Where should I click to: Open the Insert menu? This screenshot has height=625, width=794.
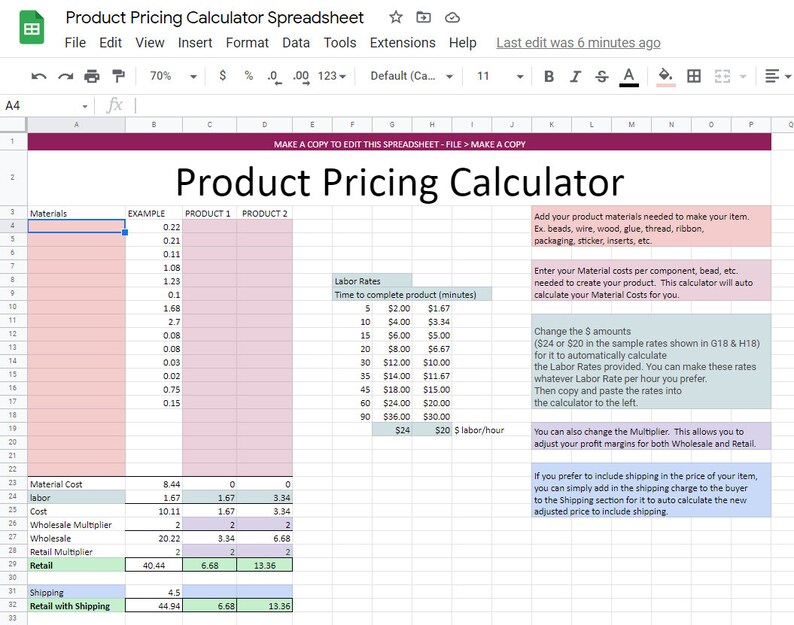click(x=195, y=43)
